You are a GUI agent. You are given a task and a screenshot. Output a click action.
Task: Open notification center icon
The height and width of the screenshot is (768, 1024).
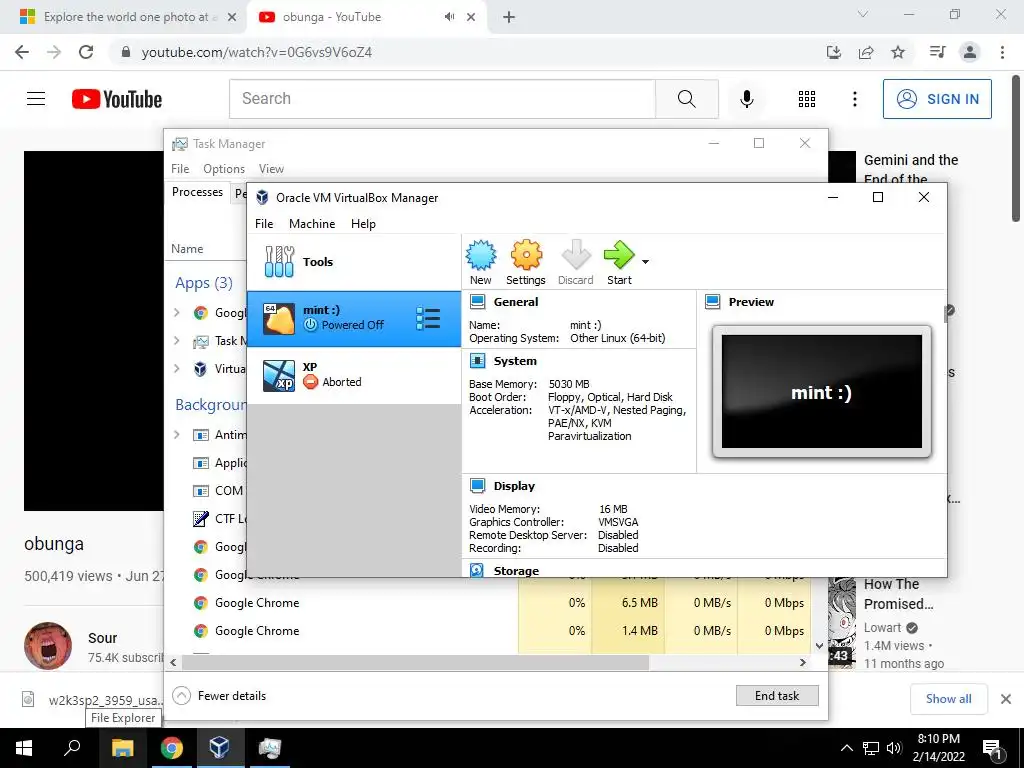993,748
